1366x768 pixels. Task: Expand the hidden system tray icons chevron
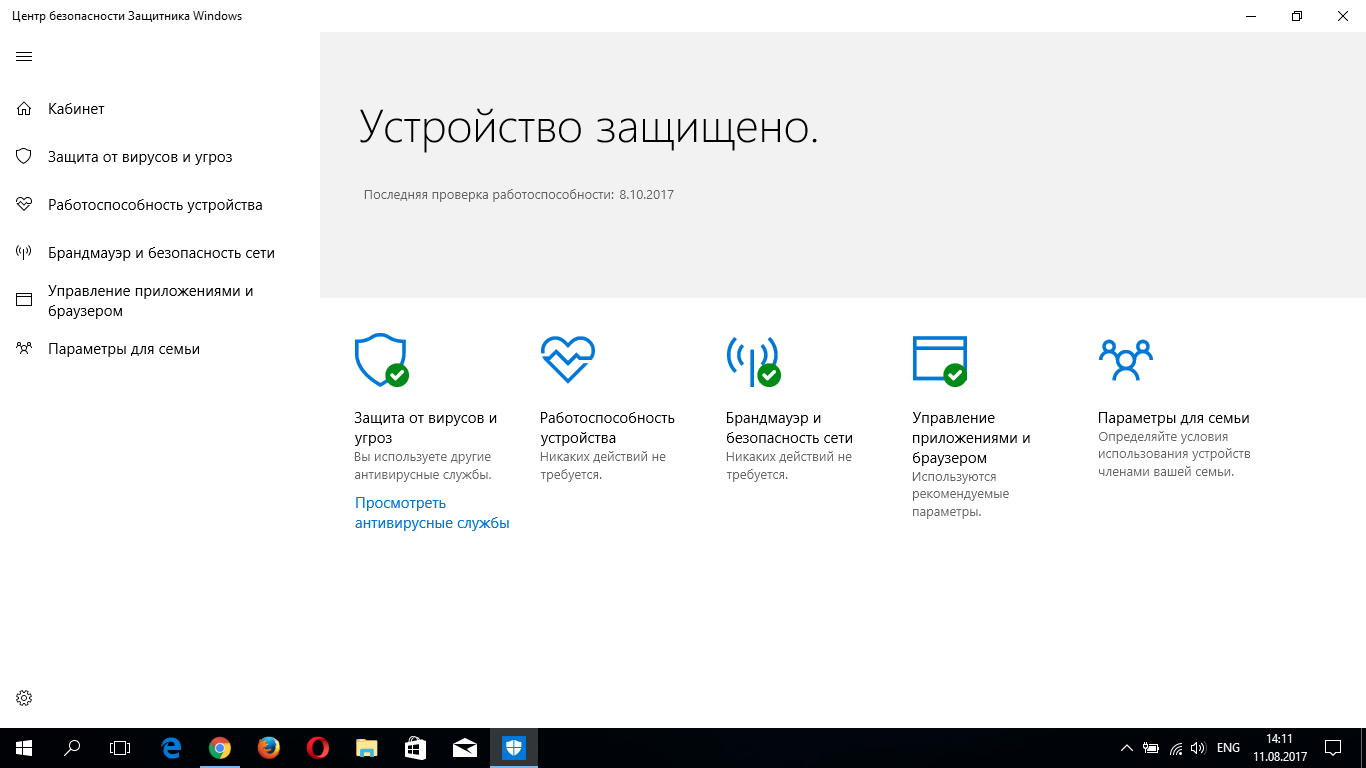[x=1126, y=748]
